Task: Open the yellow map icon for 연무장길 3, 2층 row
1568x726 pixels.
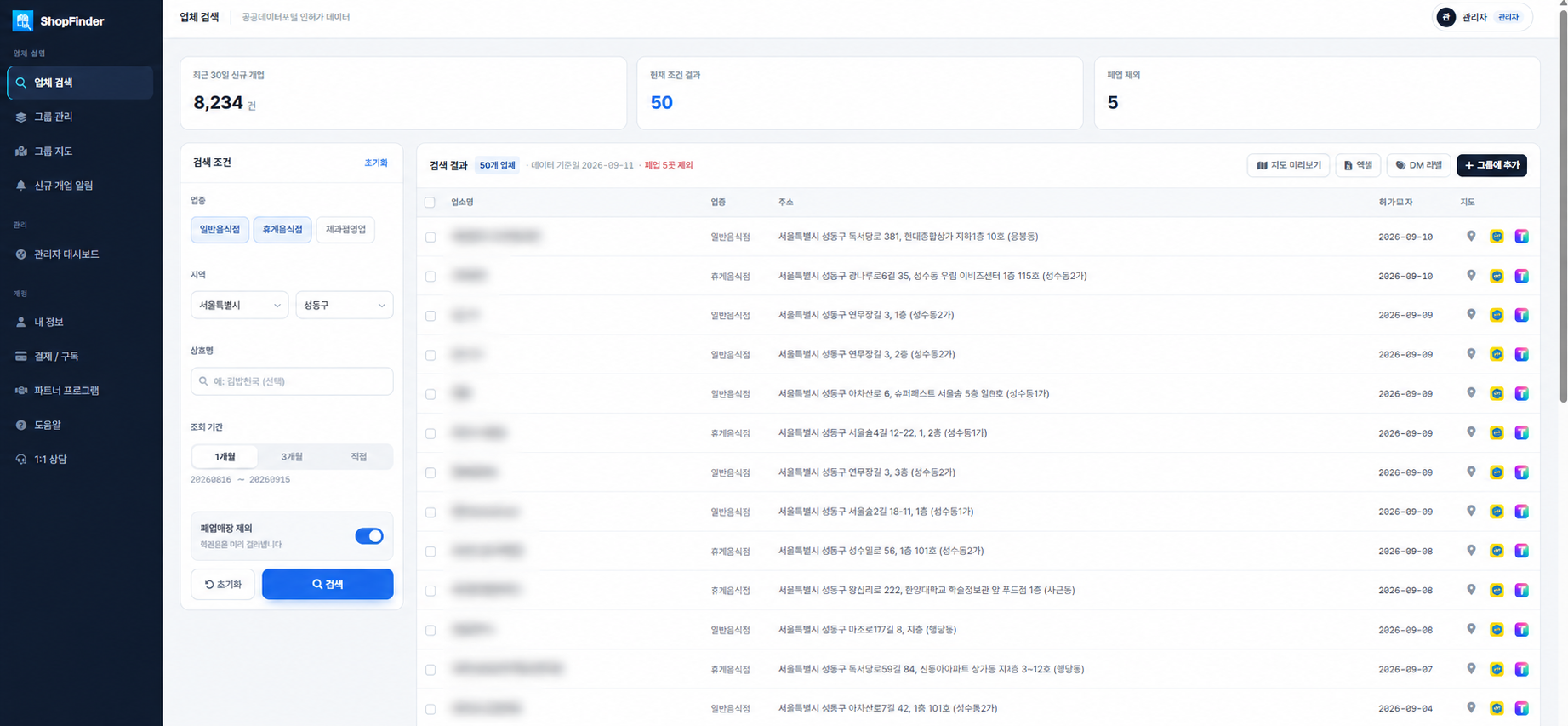Action: (x=1497, y=354)
